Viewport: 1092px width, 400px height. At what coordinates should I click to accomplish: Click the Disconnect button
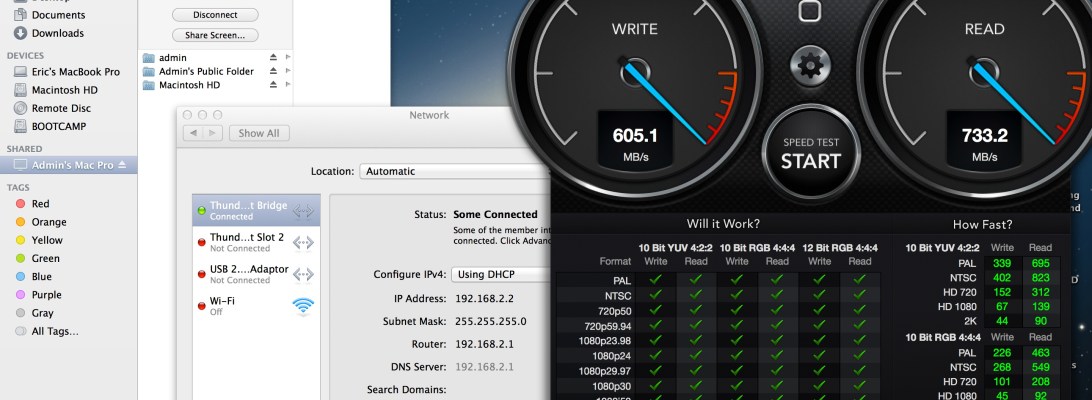pyautogui.click(x=215, y=15)
